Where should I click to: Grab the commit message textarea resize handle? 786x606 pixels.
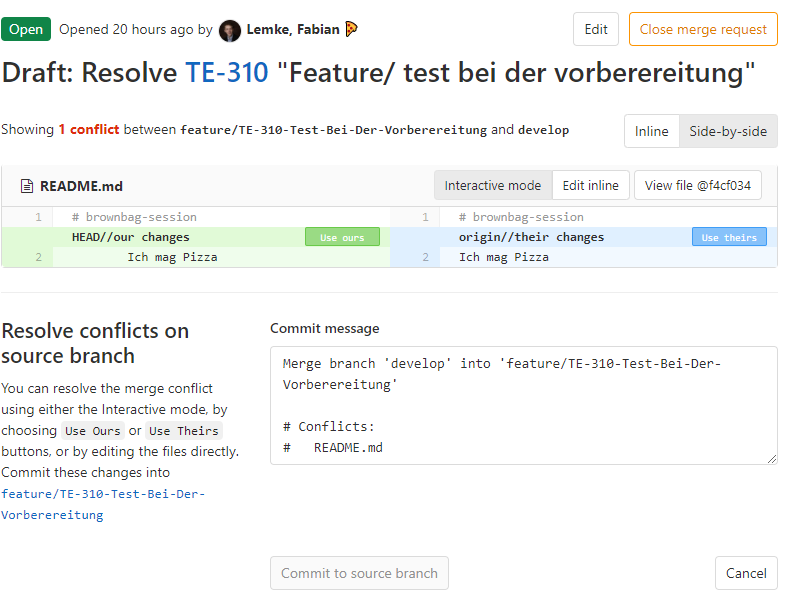coord(772,459)
